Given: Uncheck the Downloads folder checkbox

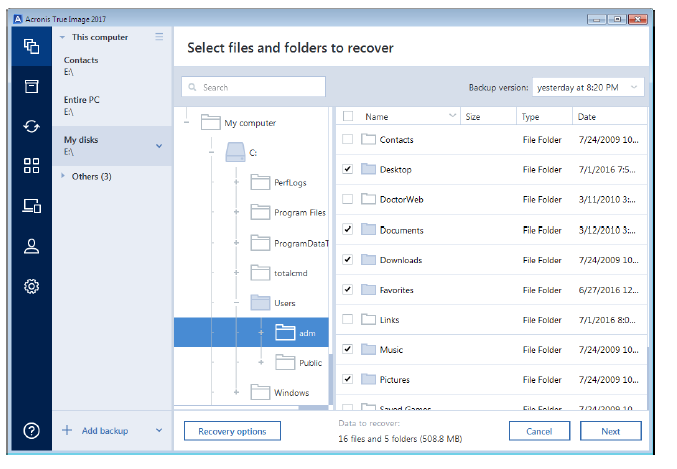Looking at the screenshot, I should click(x=348, y=259).
